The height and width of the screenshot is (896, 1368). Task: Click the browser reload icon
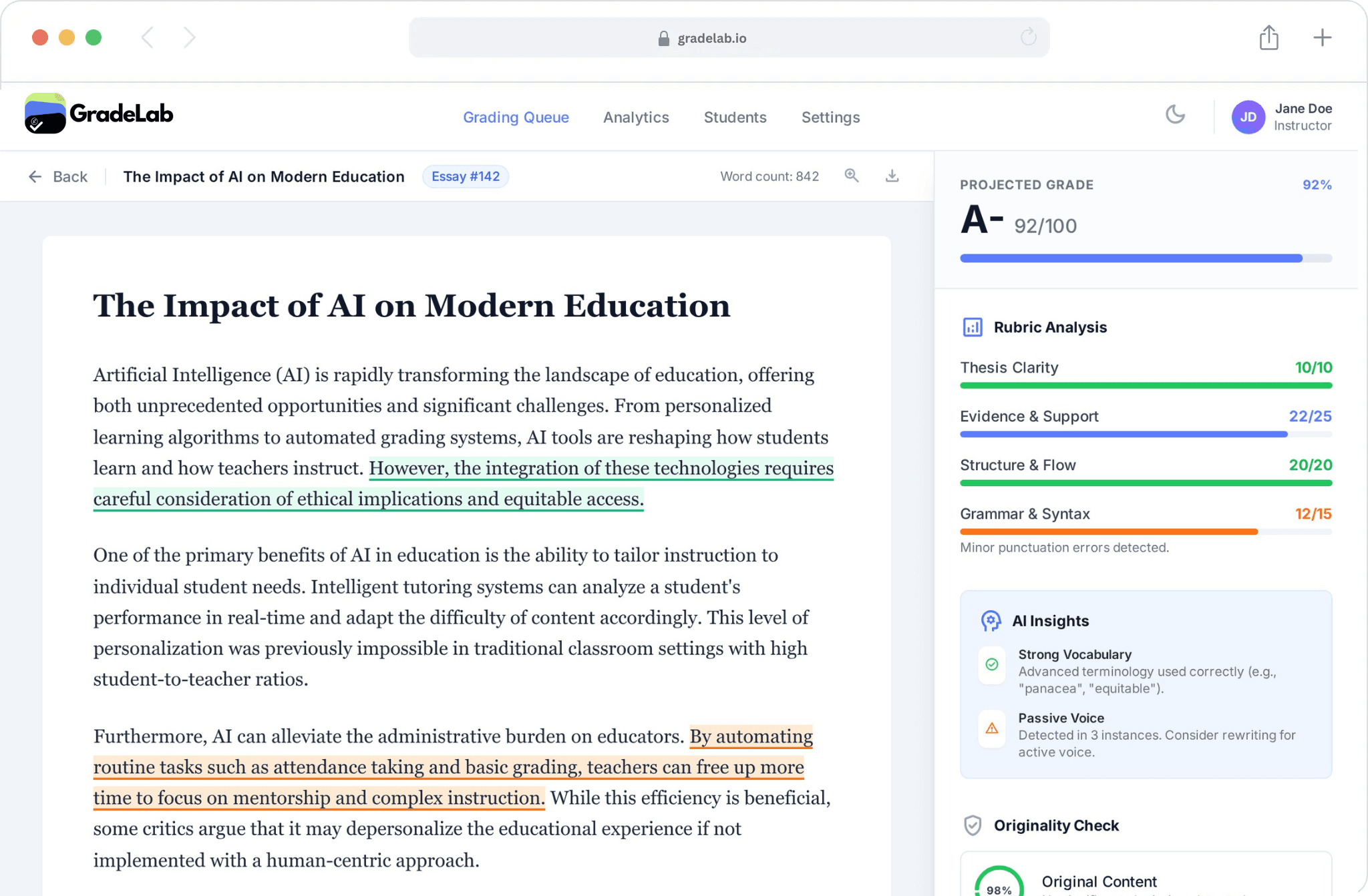tap(1028, 37)
